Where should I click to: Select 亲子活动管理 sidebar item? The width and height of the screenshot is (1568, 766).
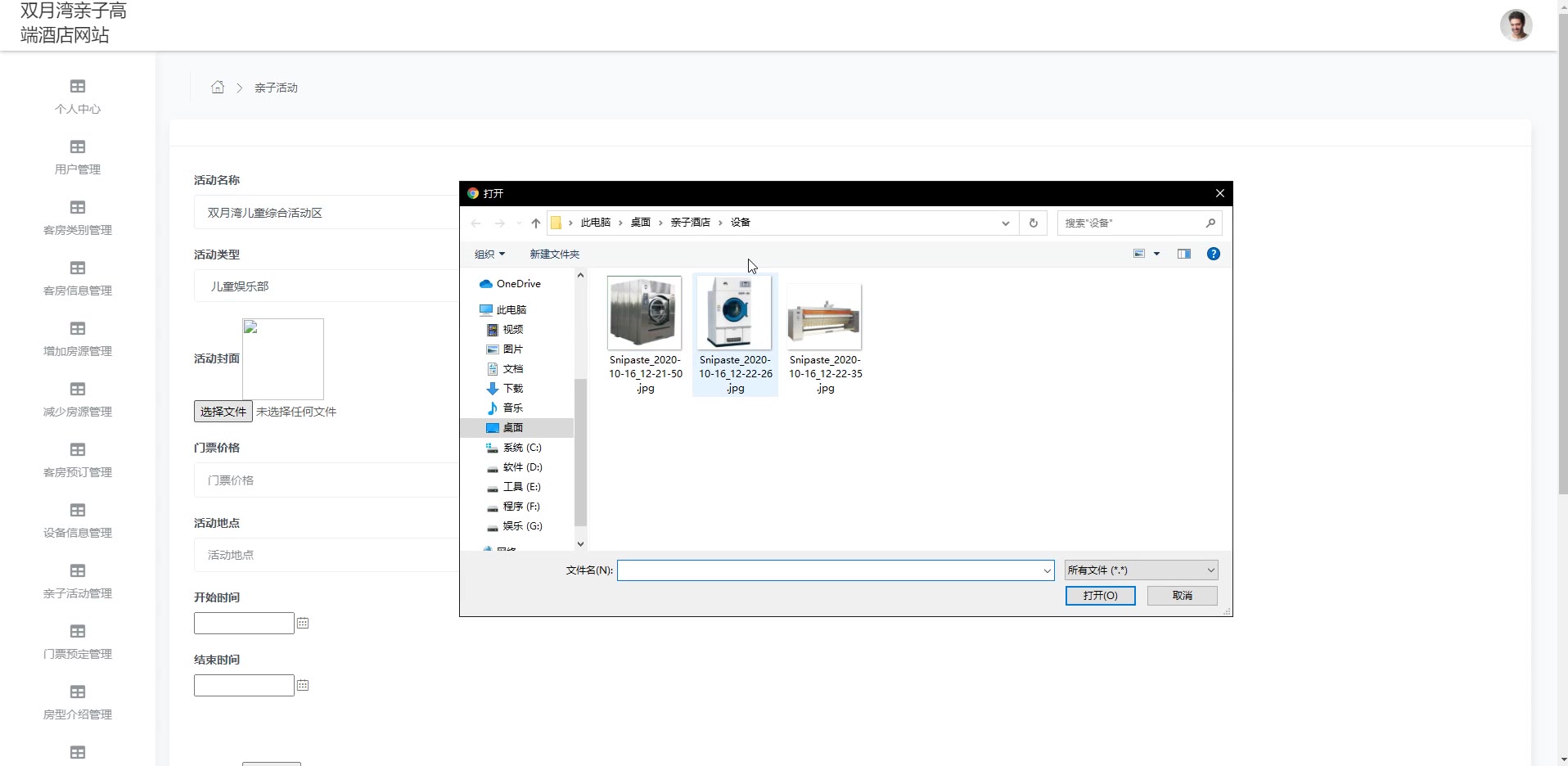coord(78,582)
